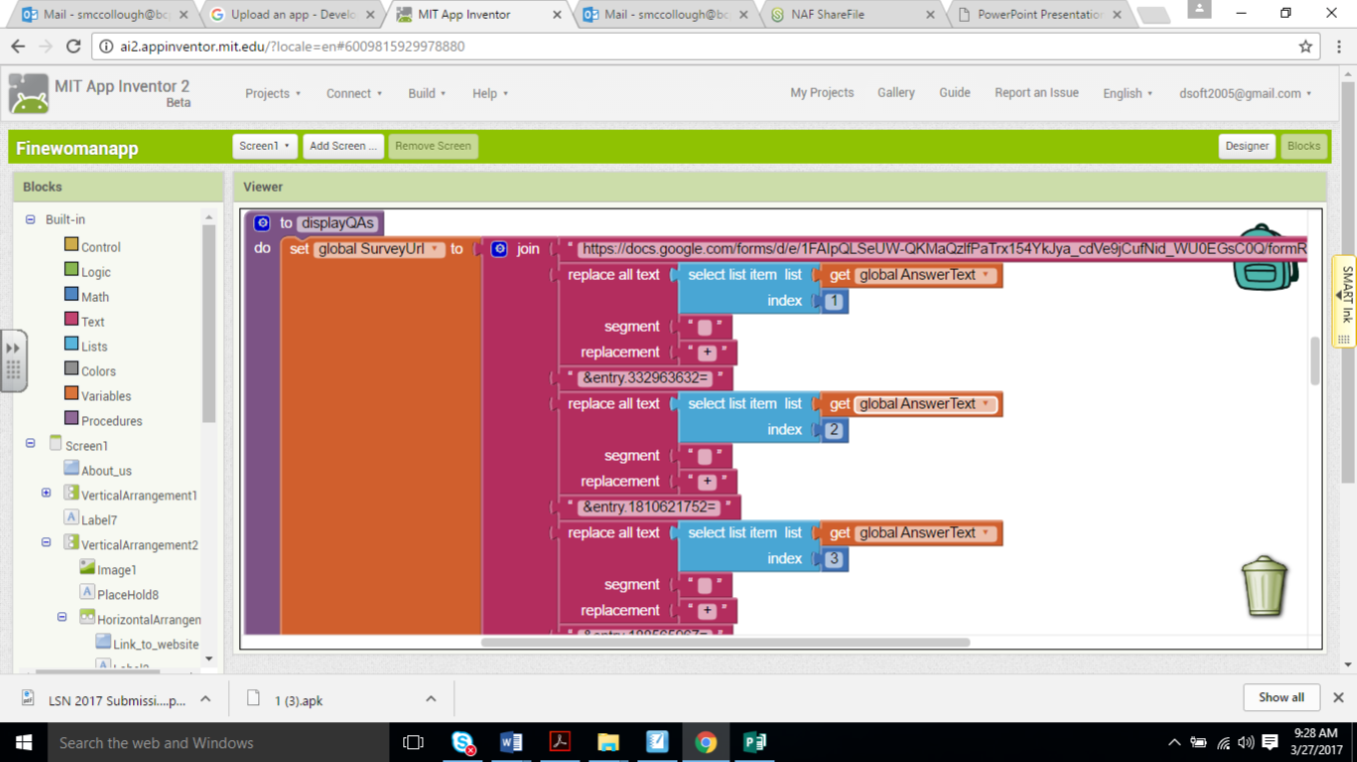Open options for 1 (3).apk download
This screenshot has height=762, width=1357.
coord(431,699)
